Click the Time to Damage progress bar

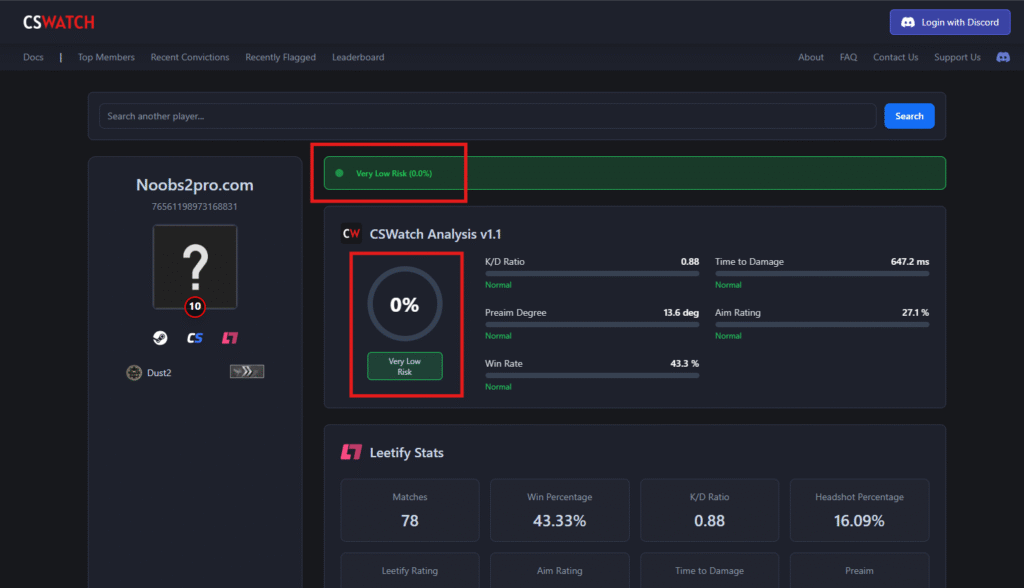click(x=822, y=274)
